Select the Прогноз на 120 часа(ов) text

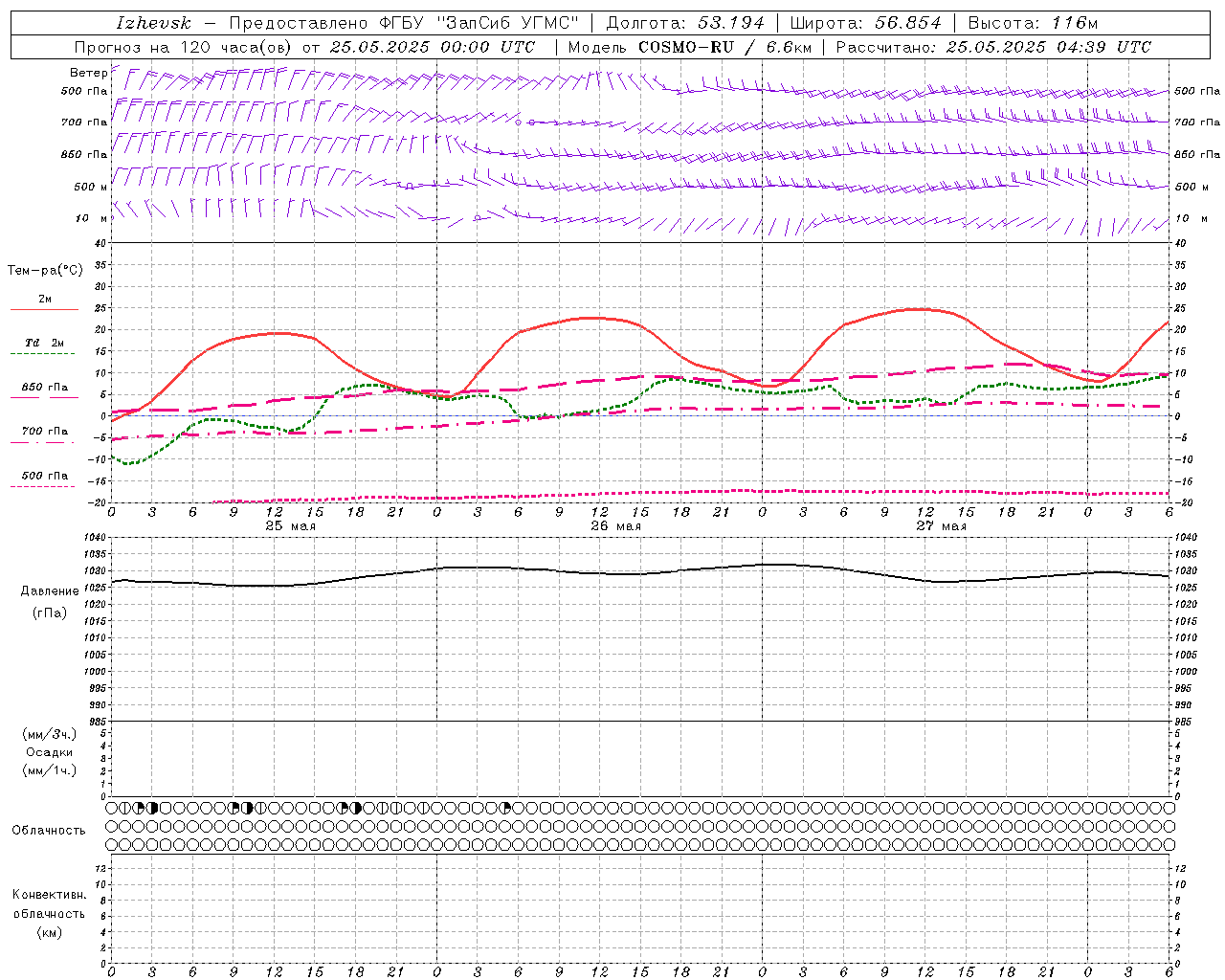pos(185,47)
